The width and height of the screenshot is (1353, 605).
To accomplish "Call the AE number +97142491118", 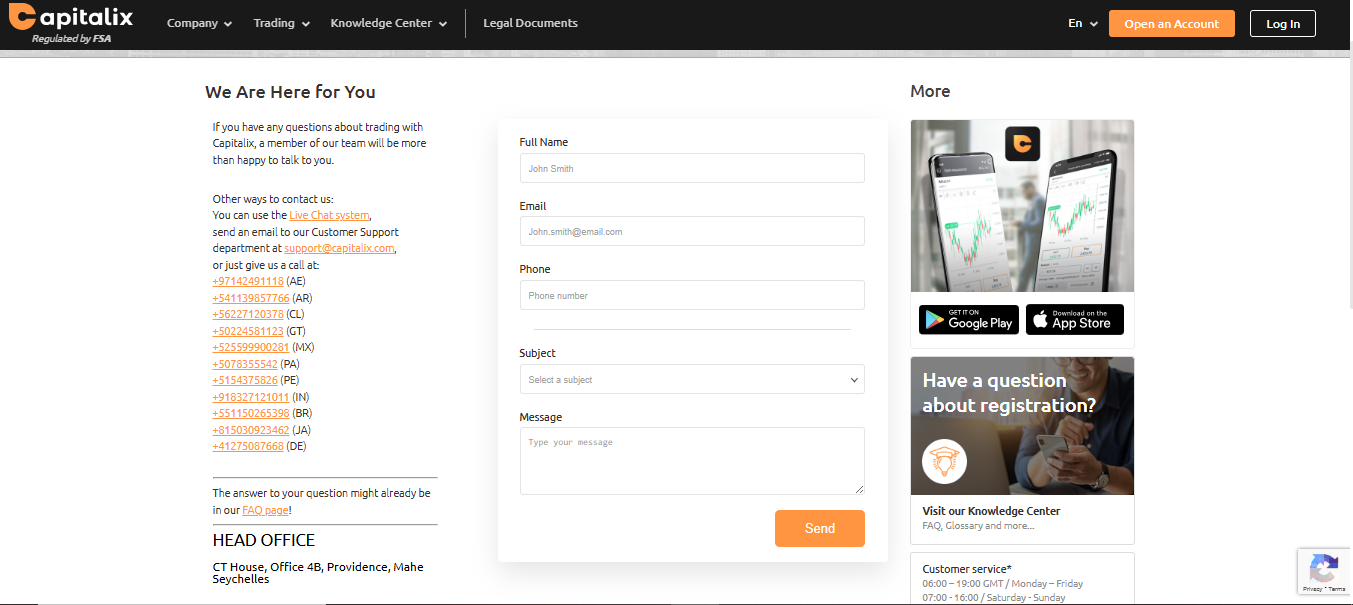I will tap(248, 281).
